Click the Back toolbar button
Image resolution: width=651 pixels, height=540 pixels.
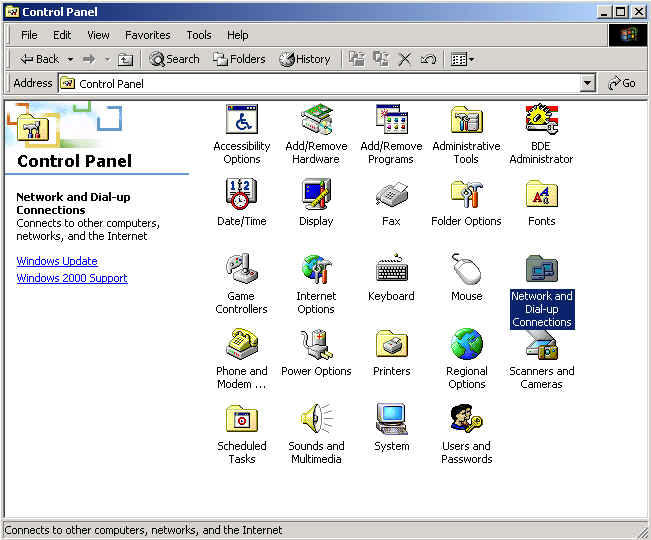[x=39, y=59]
